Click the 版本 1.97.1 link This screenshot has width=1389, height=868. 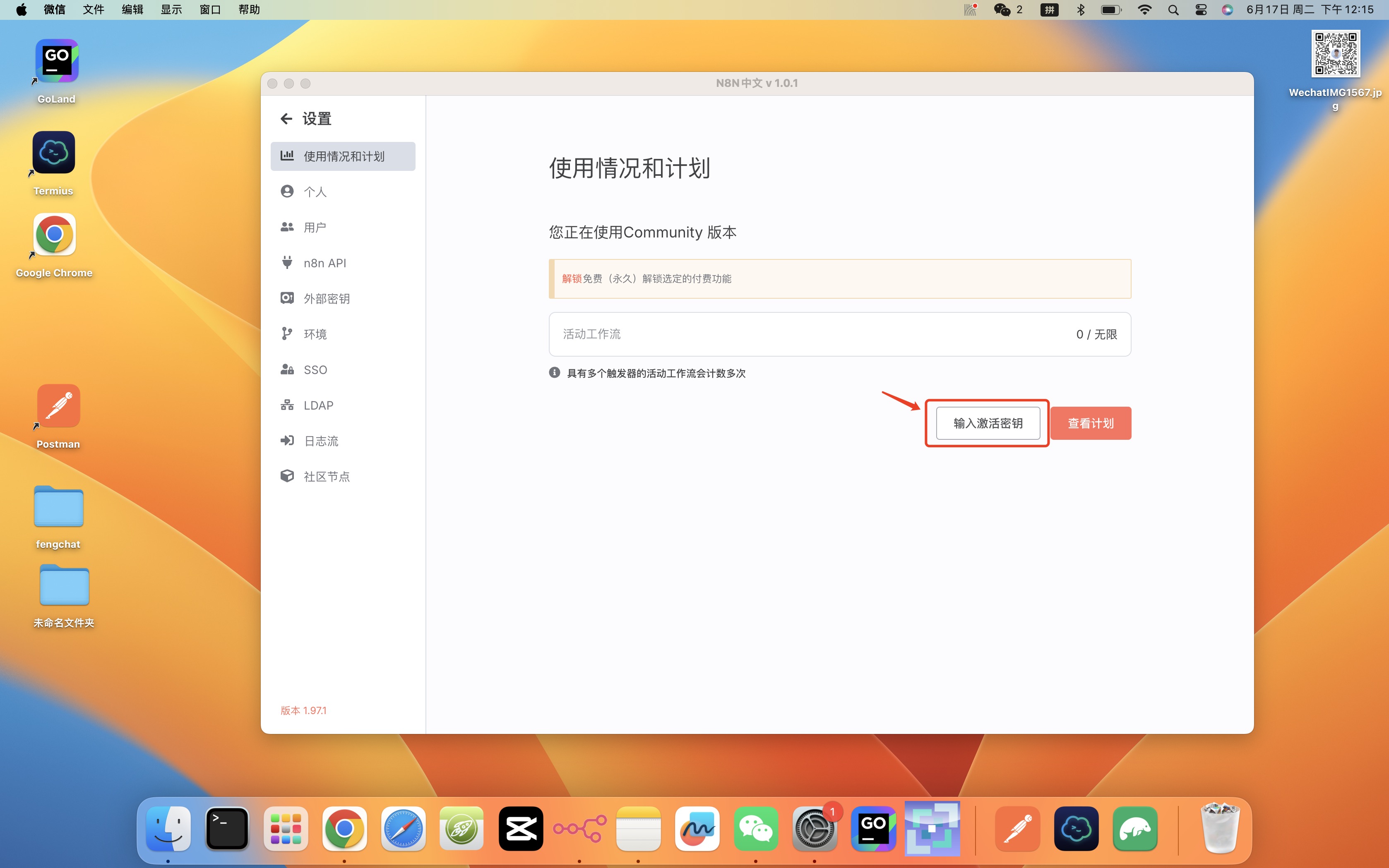[303, 711]
